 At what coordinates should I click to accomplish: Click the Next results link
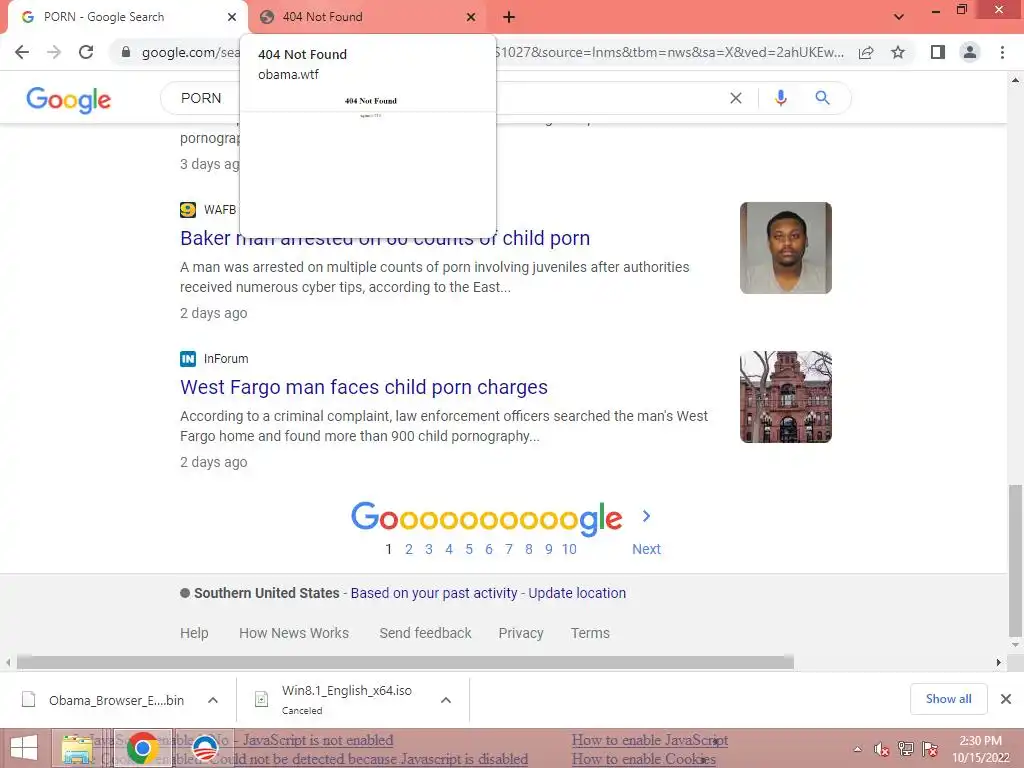(x=647, y=549)
